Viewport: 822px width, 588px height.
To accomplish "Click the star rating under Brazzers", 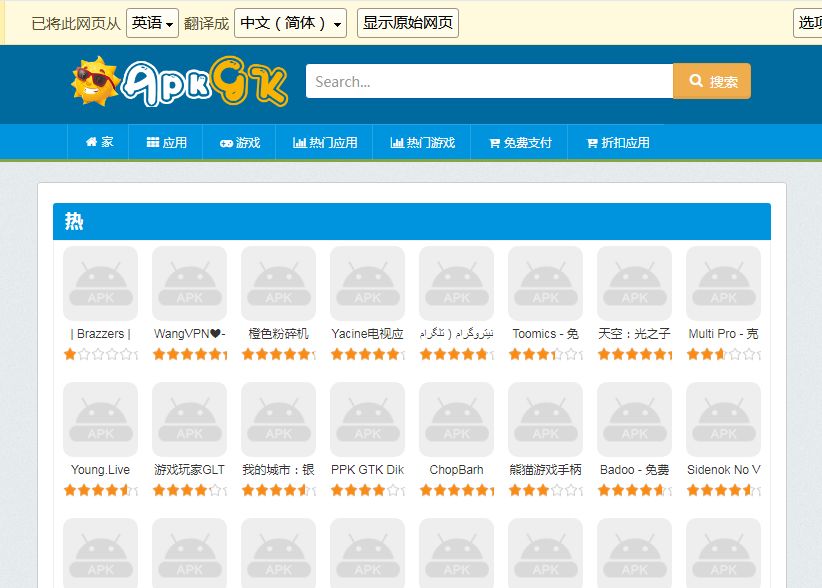I will (101, 355).
